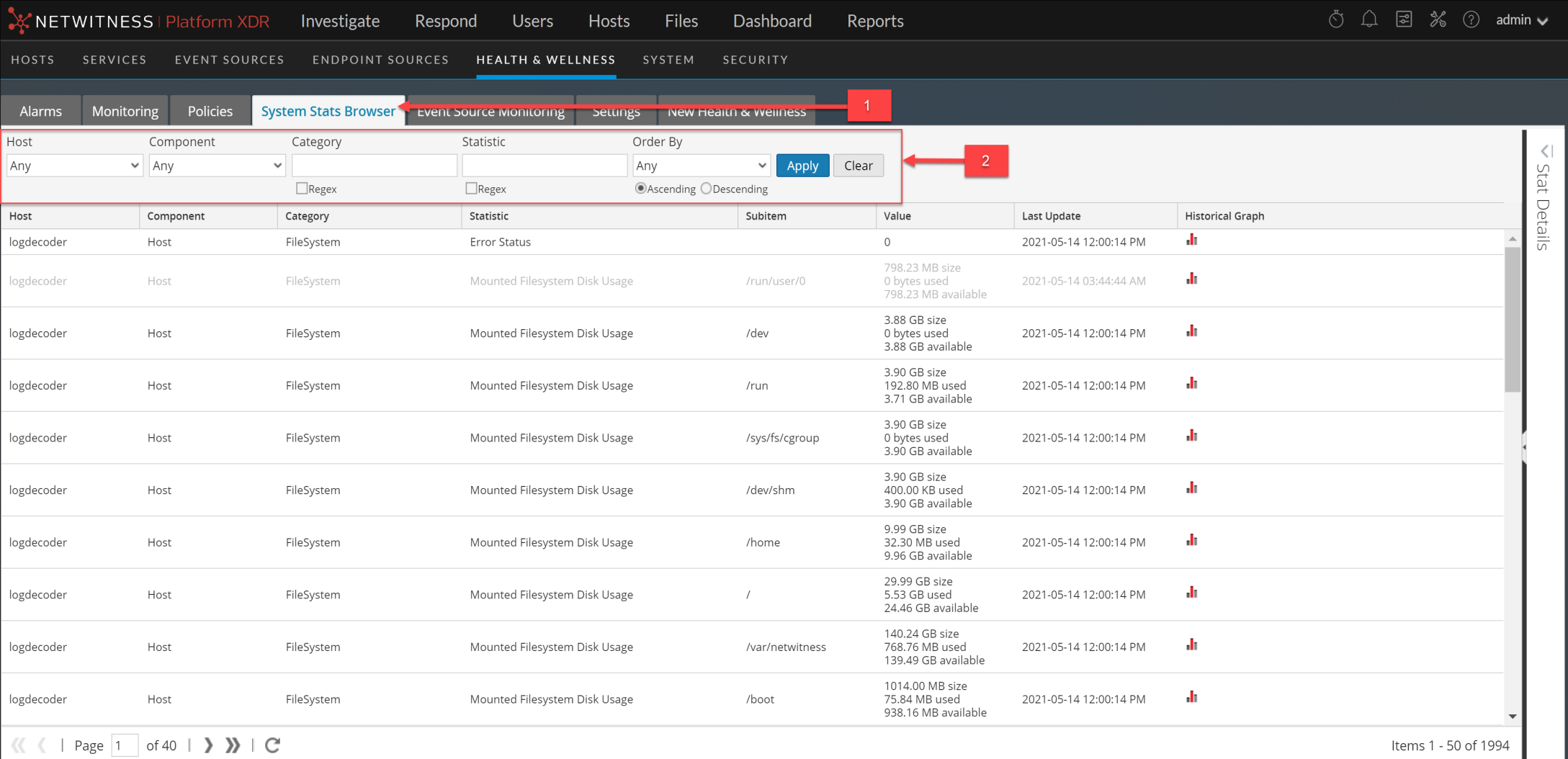Enable Regex checkbox under Category
The height and width of the screenshot is (759, 1568).
click(x=302, y=189)
